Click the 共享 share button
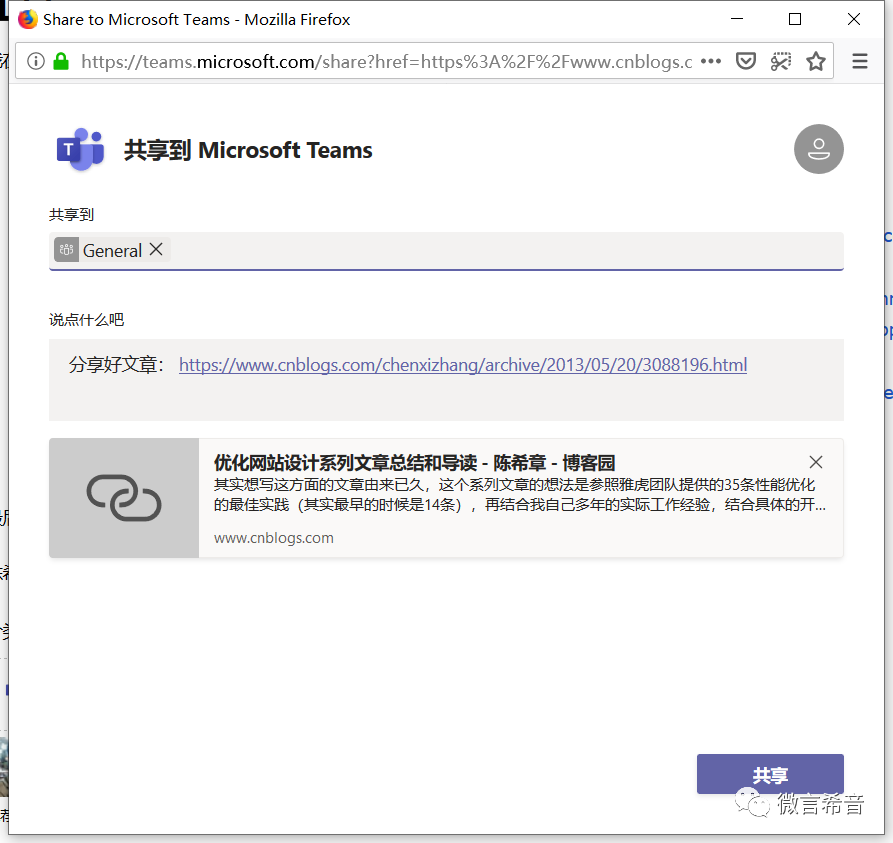The image size is (893, 843). click(770, 774)
